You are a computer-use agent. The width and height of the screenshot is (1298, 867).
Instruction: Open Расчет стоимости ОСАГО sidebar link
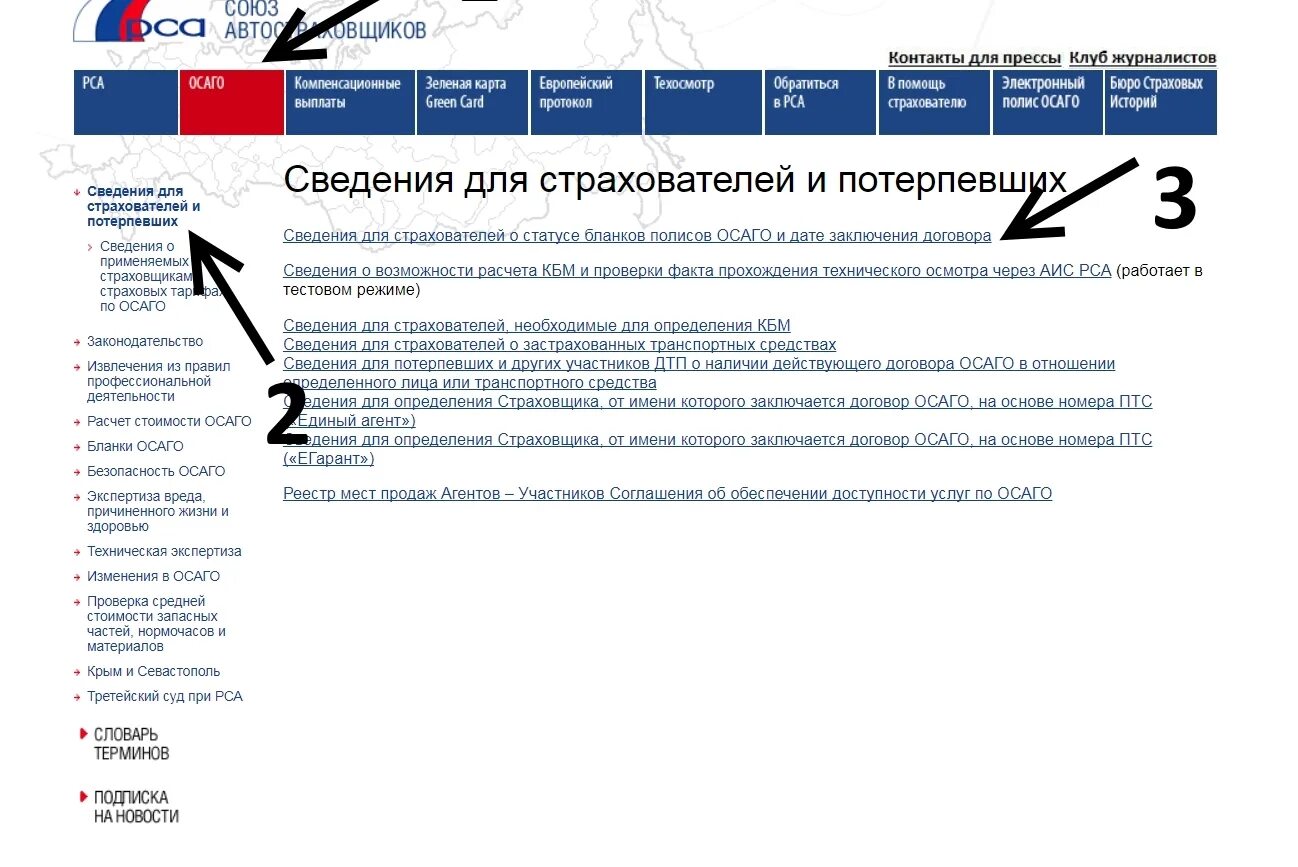click(169, 422)
